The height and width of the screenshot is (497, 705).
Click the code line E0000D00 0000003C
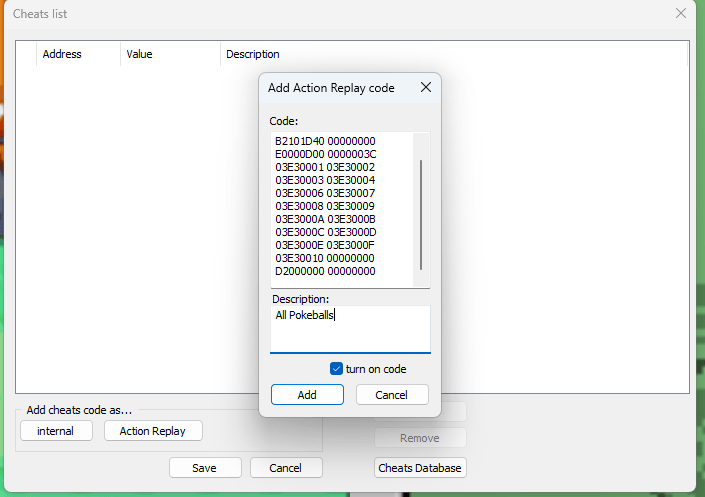325,154
